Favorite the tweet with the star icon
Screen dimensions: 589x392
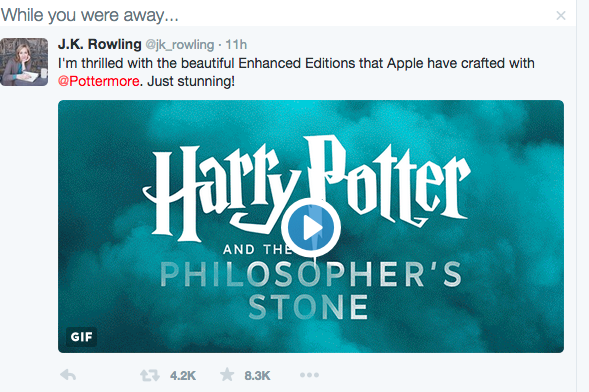227,375
